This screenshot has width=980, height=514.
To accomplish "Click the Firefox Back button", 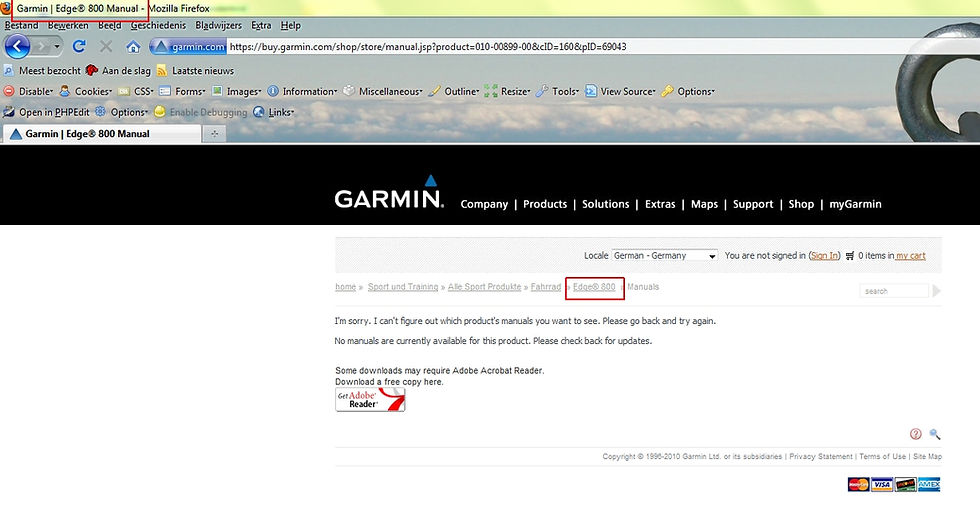I will coord(17,46).
